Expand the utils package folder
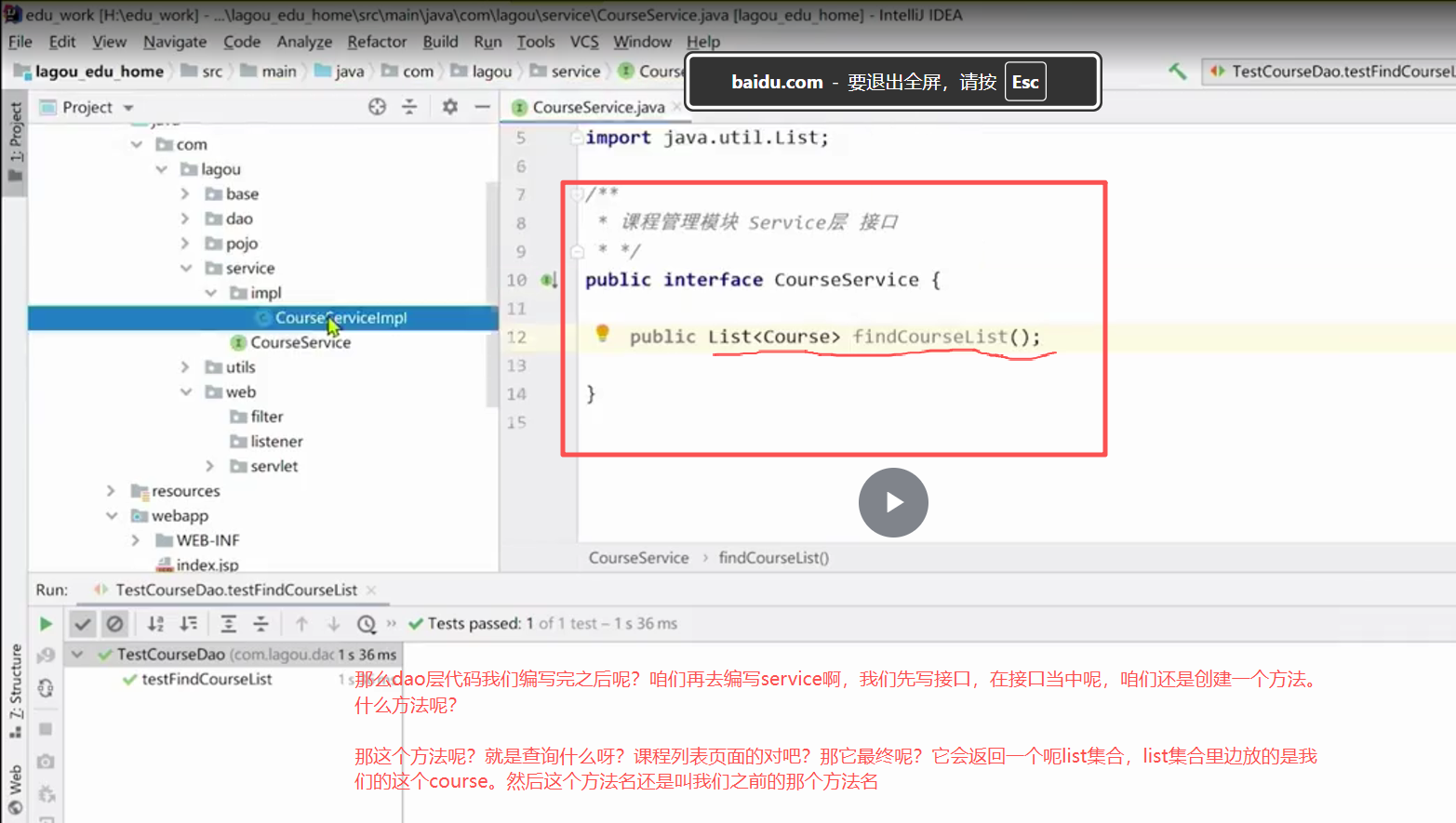 click(x=185, y=367)
